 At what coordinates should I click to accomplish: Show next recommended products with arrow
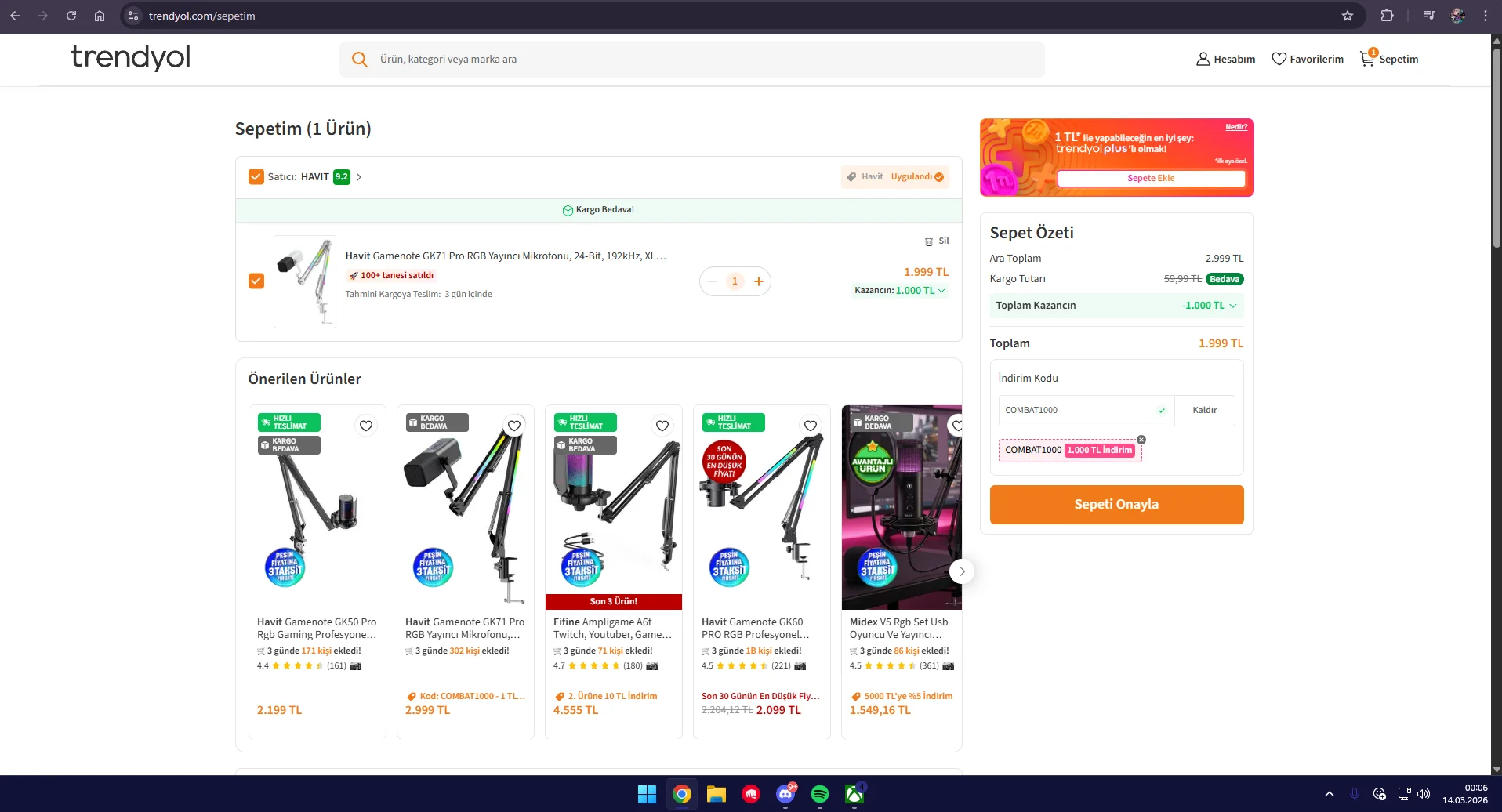pyautogui.click(x=962, y=571)
